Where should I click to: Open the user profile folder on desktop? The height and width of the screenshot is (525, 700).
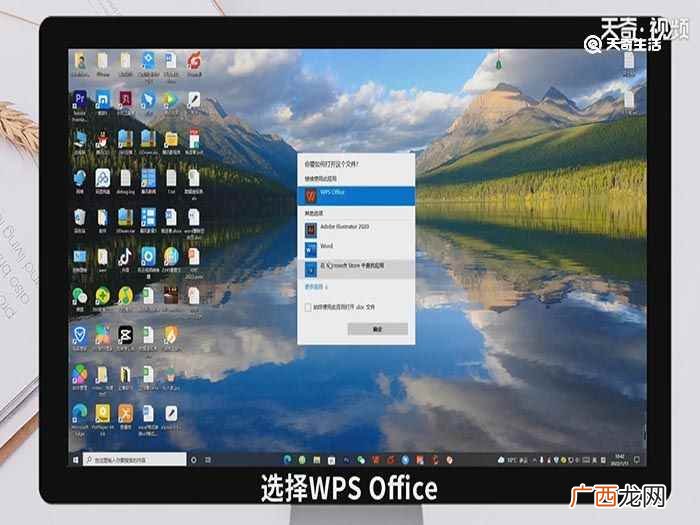click(x=80, y=64)
